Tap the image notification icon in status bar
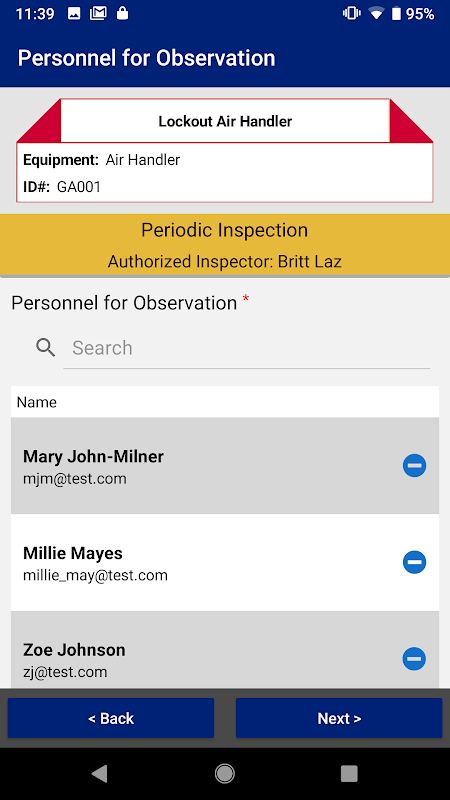The height and width of the screenshot is (800, 450). click(x=74, y=14)
